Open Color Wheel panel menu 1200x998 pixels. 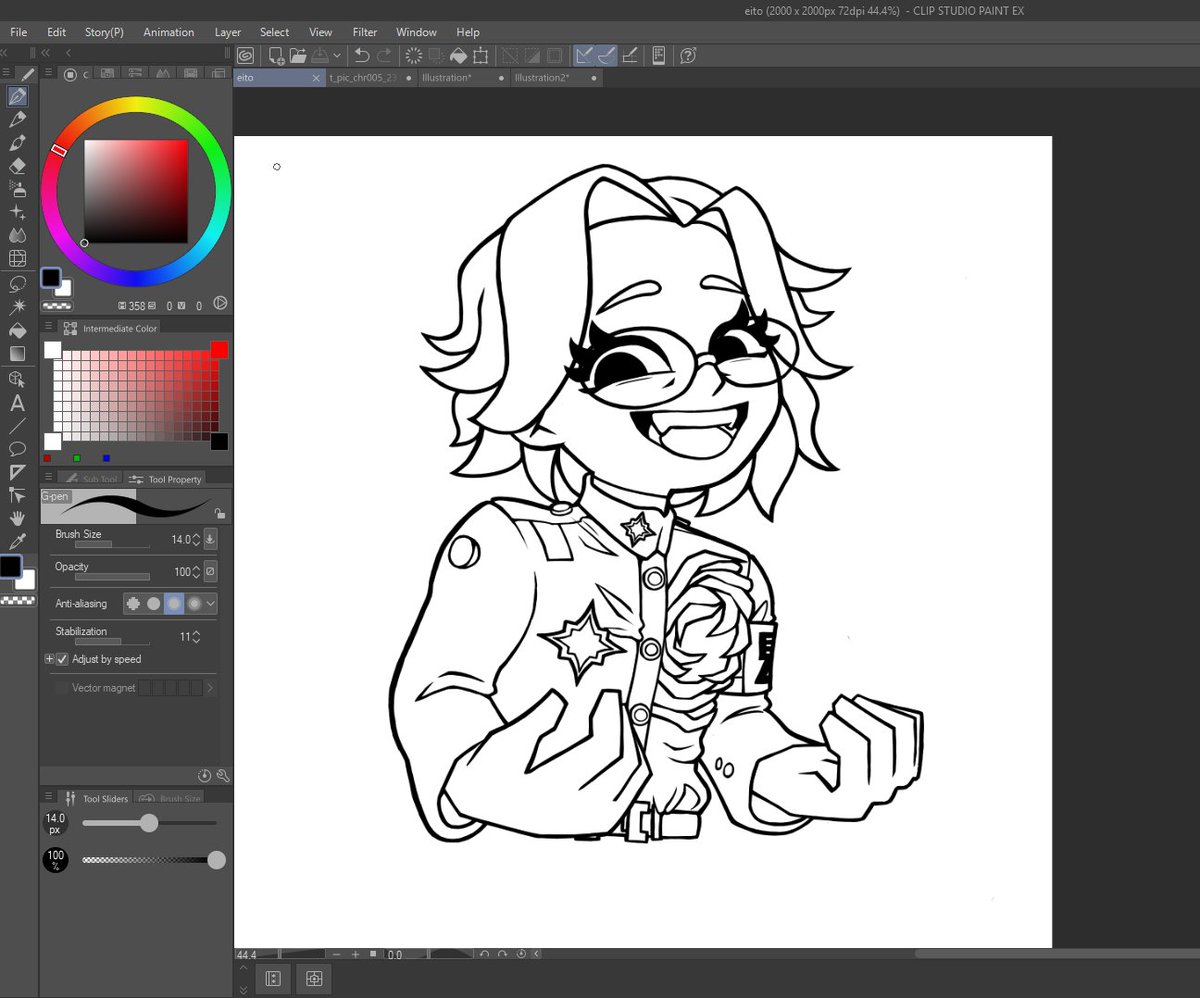46,74
